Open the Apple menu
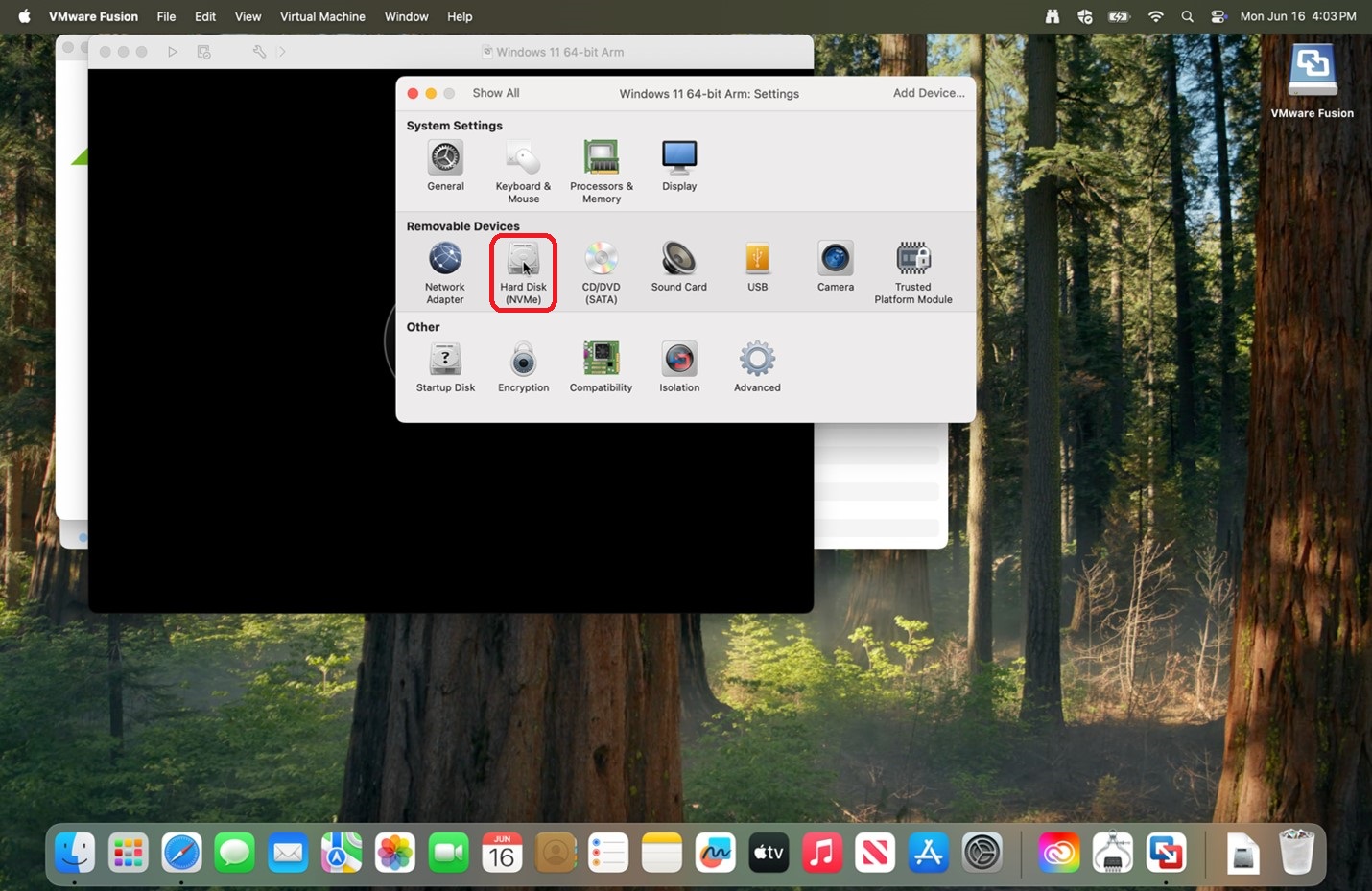This screenshot has width=1372, height=891. (25, 16)
